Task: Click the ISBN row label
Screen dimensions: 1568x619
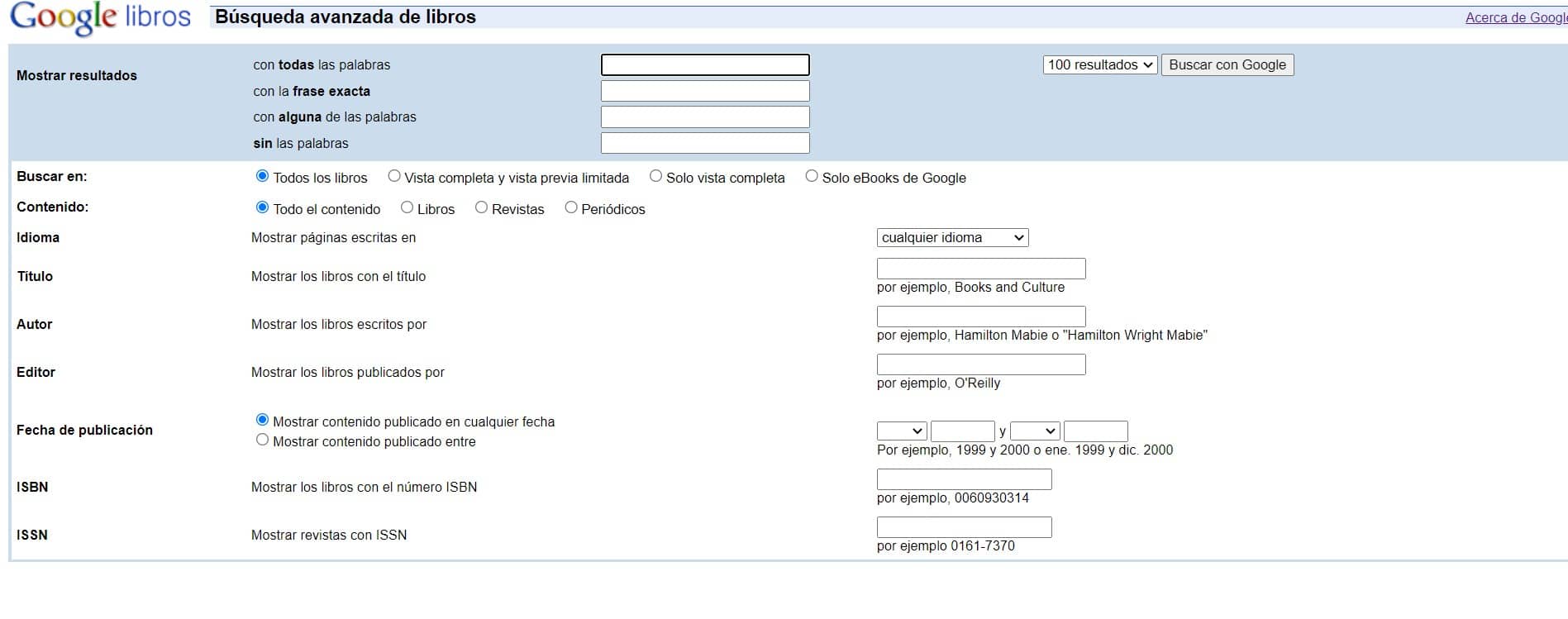Action: pyautogui.click(x=32, y=487)
